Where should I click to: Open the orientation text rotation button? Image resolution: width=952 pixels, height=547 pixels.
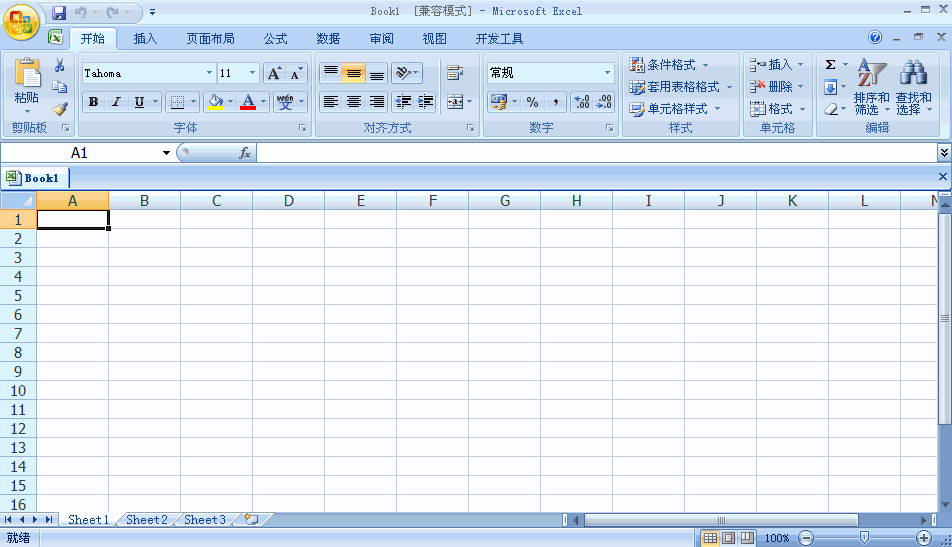[407, 73]
